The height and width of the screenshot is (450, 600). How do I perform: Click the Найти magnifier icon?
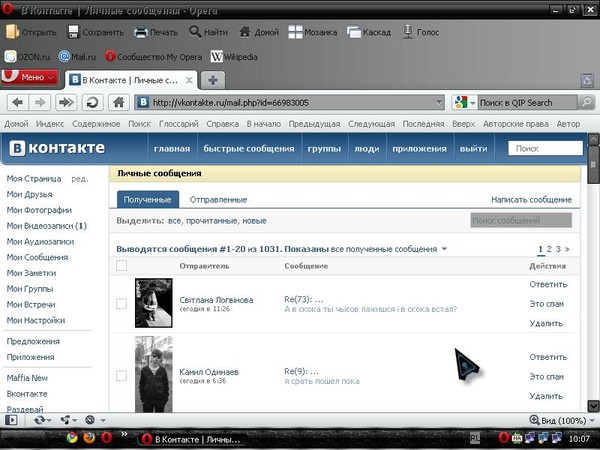click(195, 32)
